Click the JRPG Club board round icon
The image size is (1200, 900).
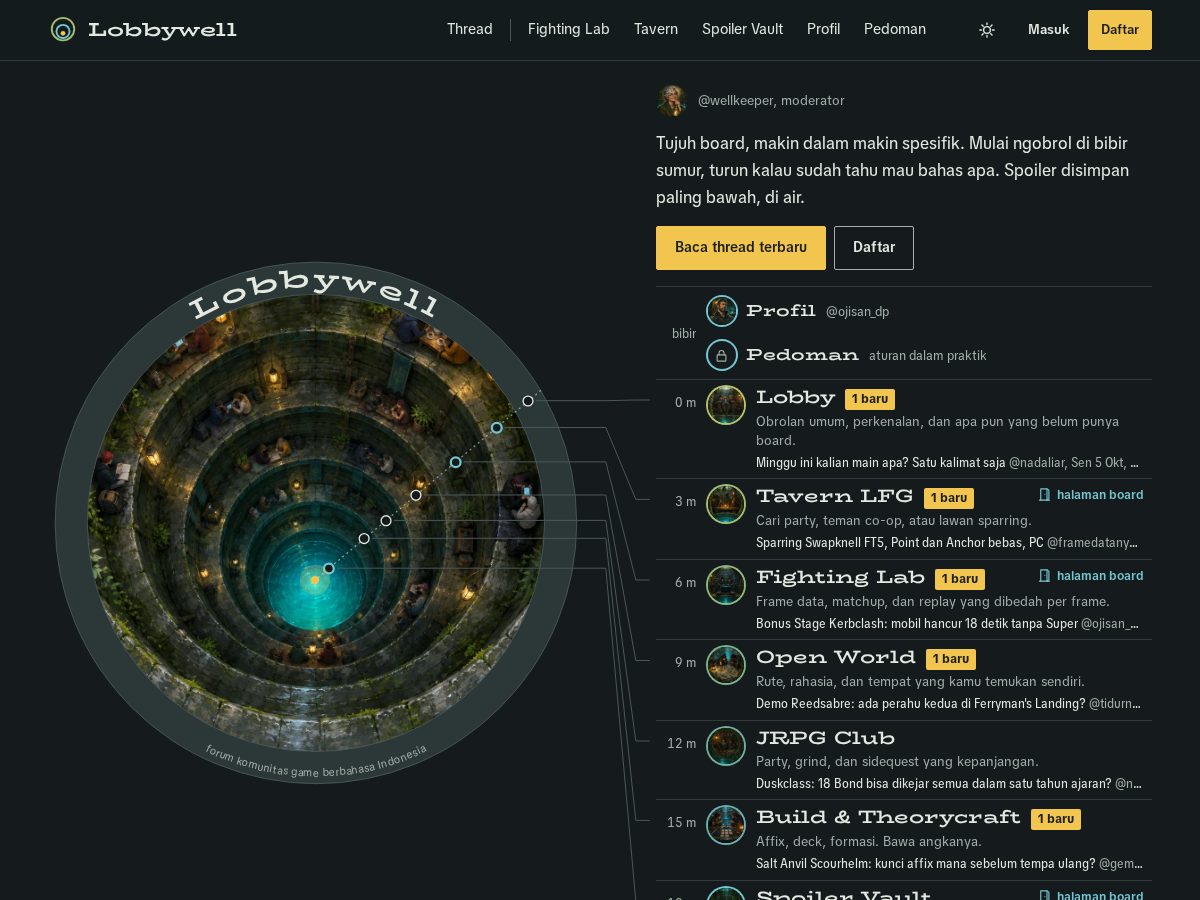(726, 746)
